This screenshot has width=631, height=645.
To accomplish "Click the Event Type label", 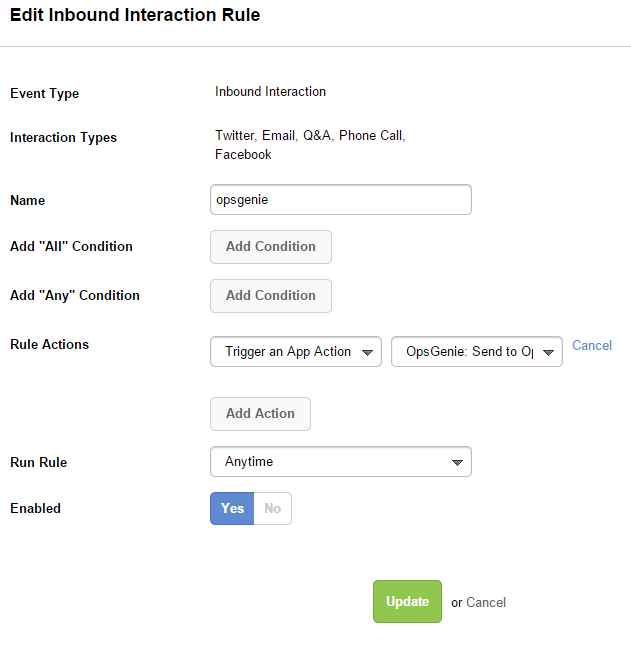I will pos(44,94).
